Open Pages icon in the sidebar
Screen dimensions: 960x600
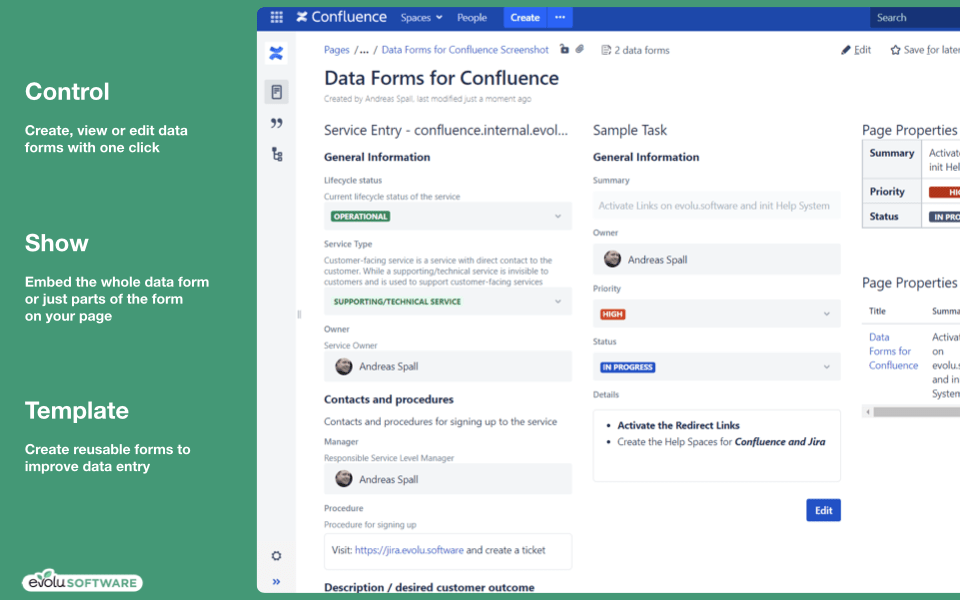[x=276, y=92]
